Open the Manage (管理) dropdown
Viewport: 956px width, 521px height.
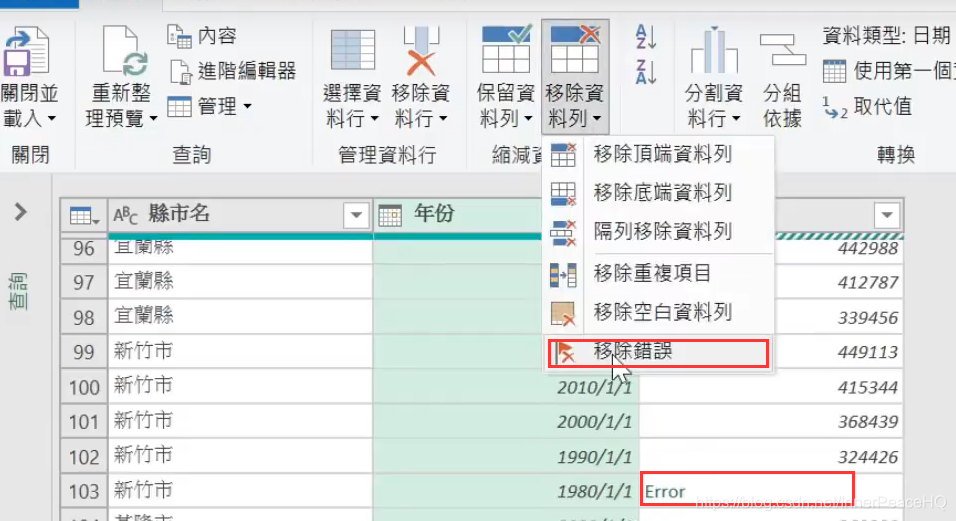pos(210,107)
